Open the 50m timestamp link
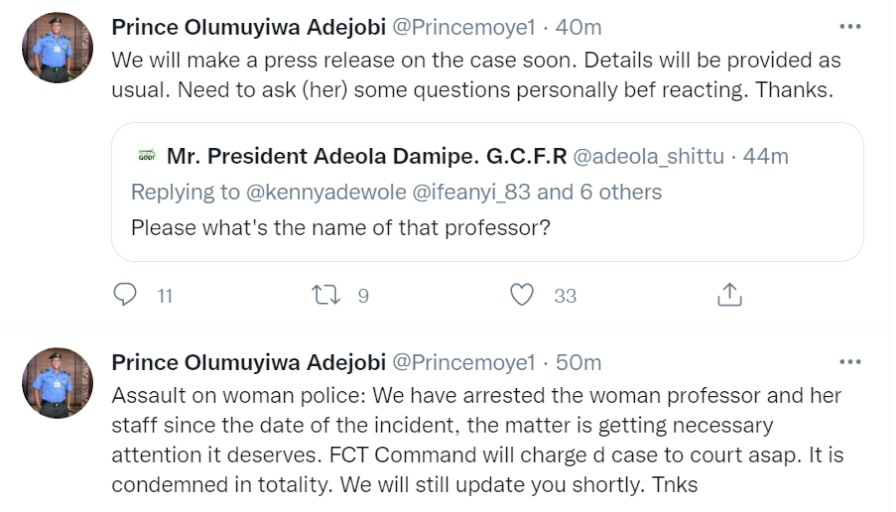896x512 pixels. (579, 362)
